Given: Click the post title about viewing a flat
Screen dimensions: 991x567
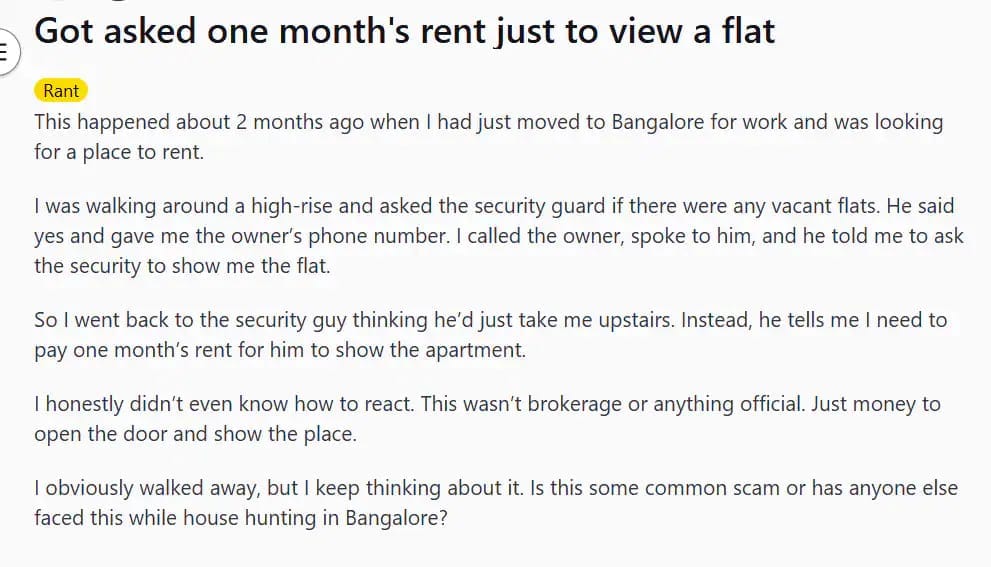Looking at the screenshot, I should coord(404,31).
